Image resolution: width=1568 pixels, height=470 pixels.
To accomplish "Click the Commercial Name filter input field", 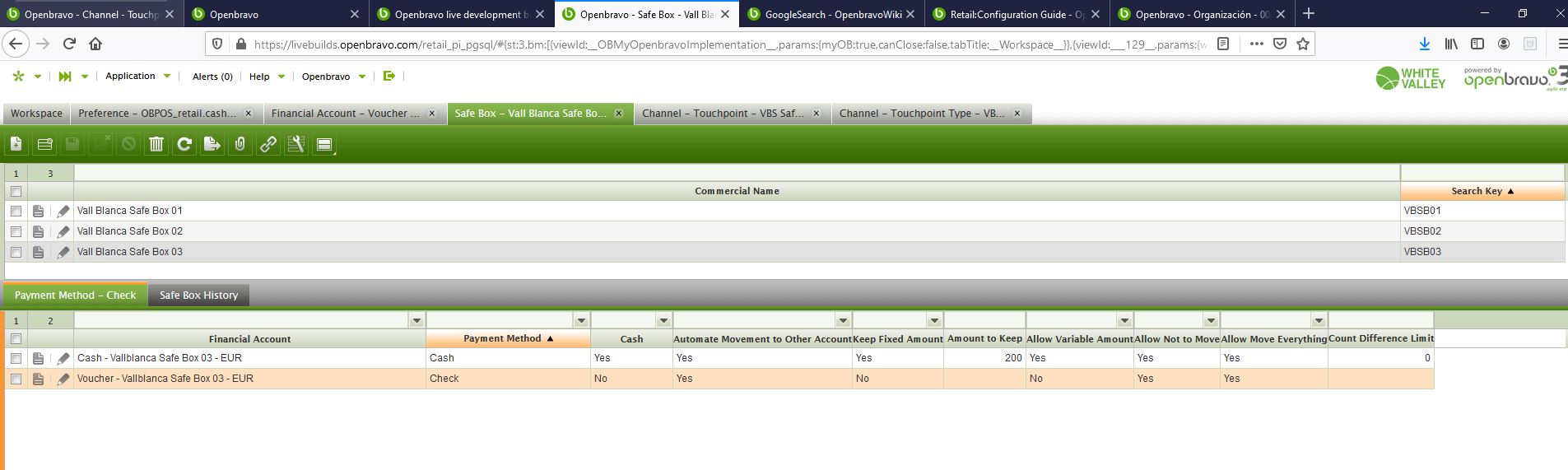I will [737, 173].
